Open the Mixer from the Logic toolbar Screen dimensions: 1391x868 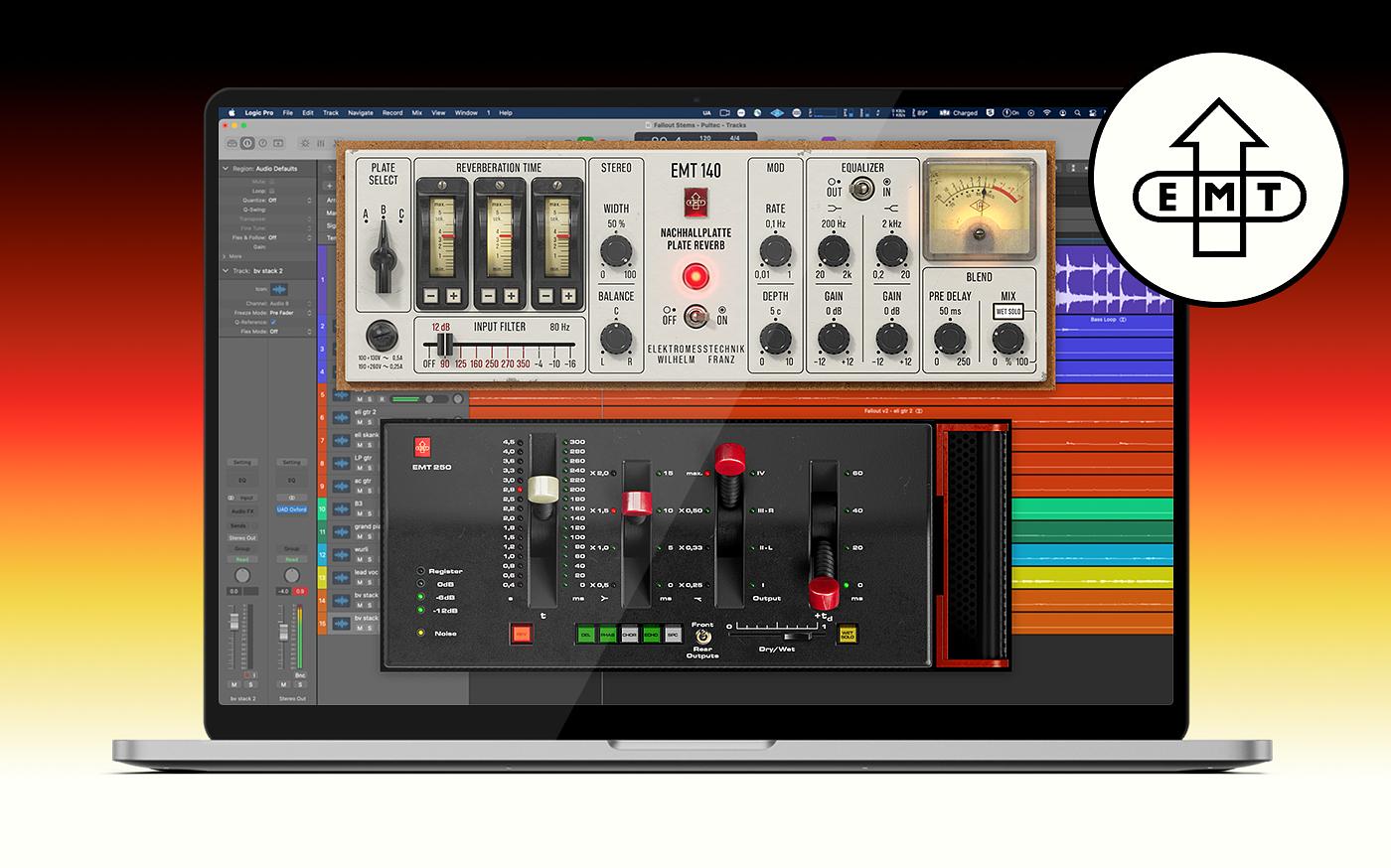point(320,143)
